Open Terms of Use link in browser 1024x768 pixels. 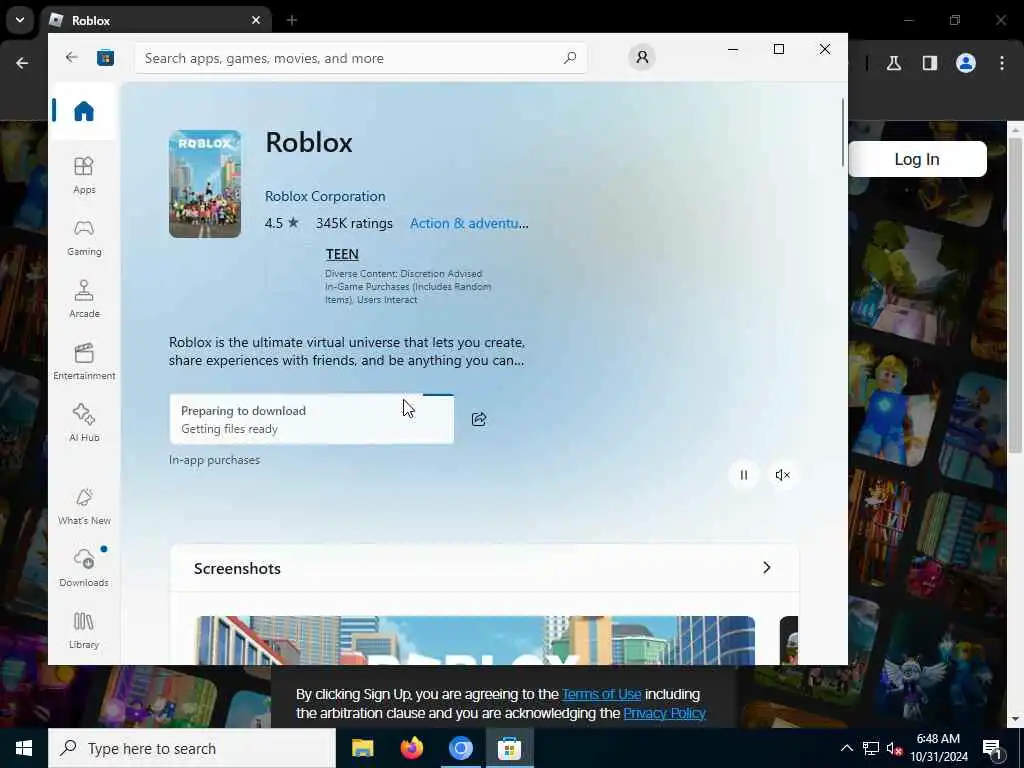[x=601, y=694]
